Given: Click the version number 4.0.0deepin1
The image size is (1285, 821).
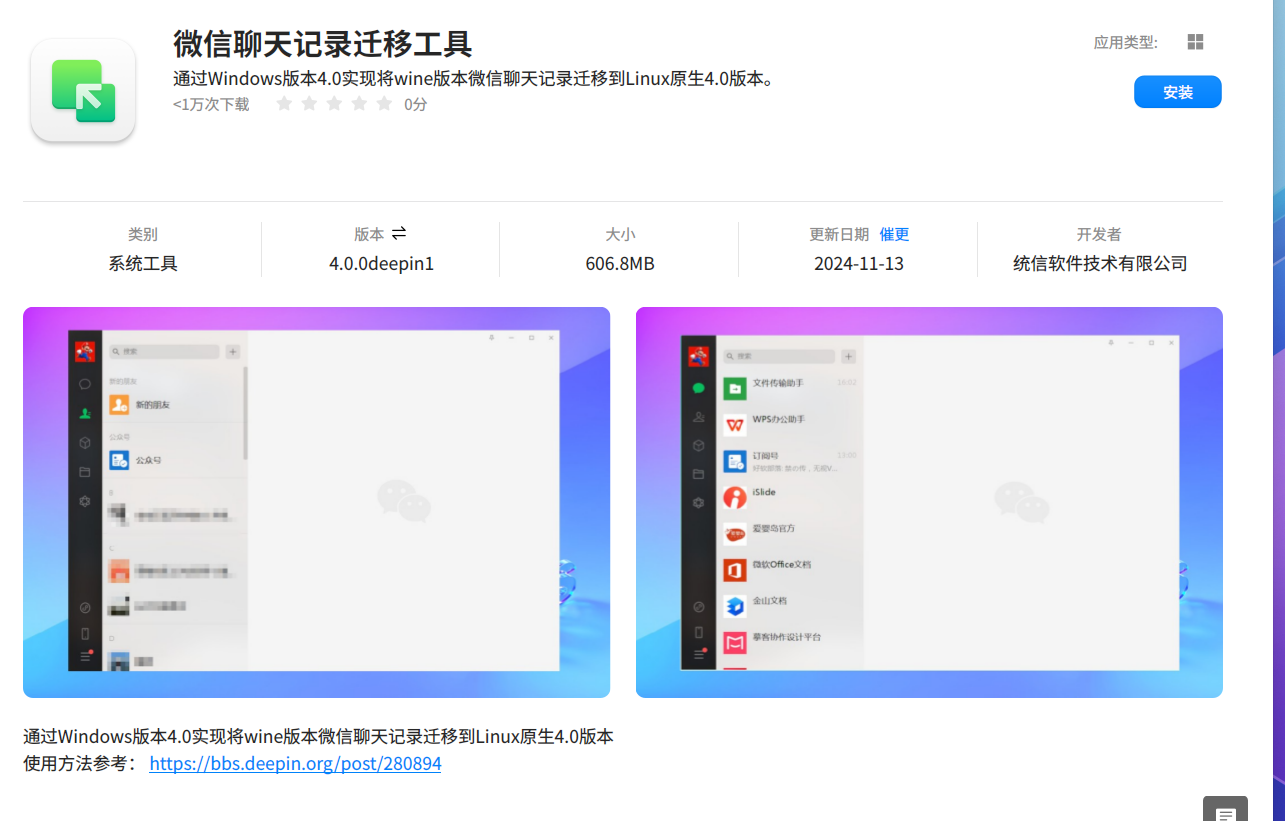Looking at the screenshot, I should [381, 264].
